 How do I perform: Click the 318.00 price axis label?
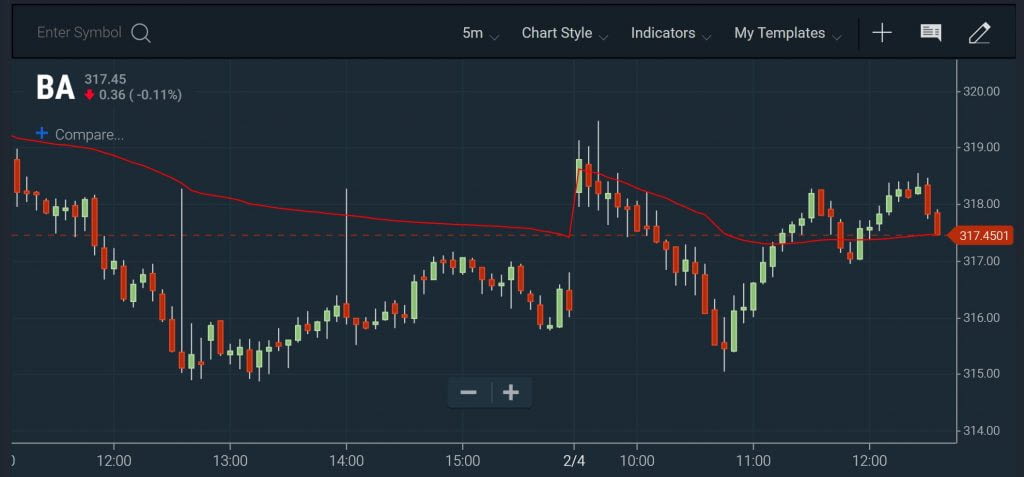point(982,204)
